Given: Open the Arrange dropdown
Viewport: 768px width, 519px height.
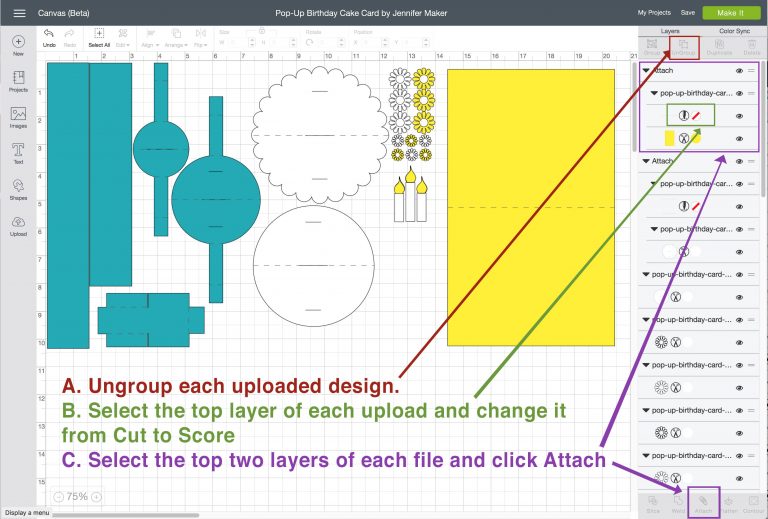Looking at the screenshot, I should click(x=176, y=38).
